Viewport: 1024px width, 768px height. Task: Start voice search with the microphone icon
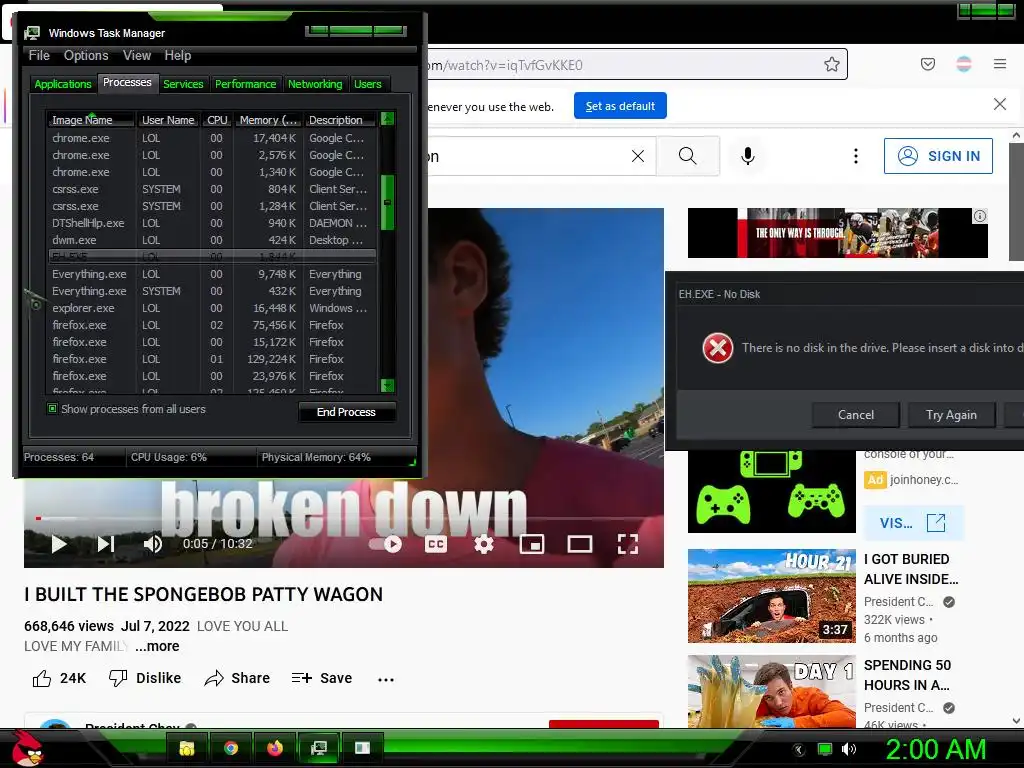coord(748,156)
